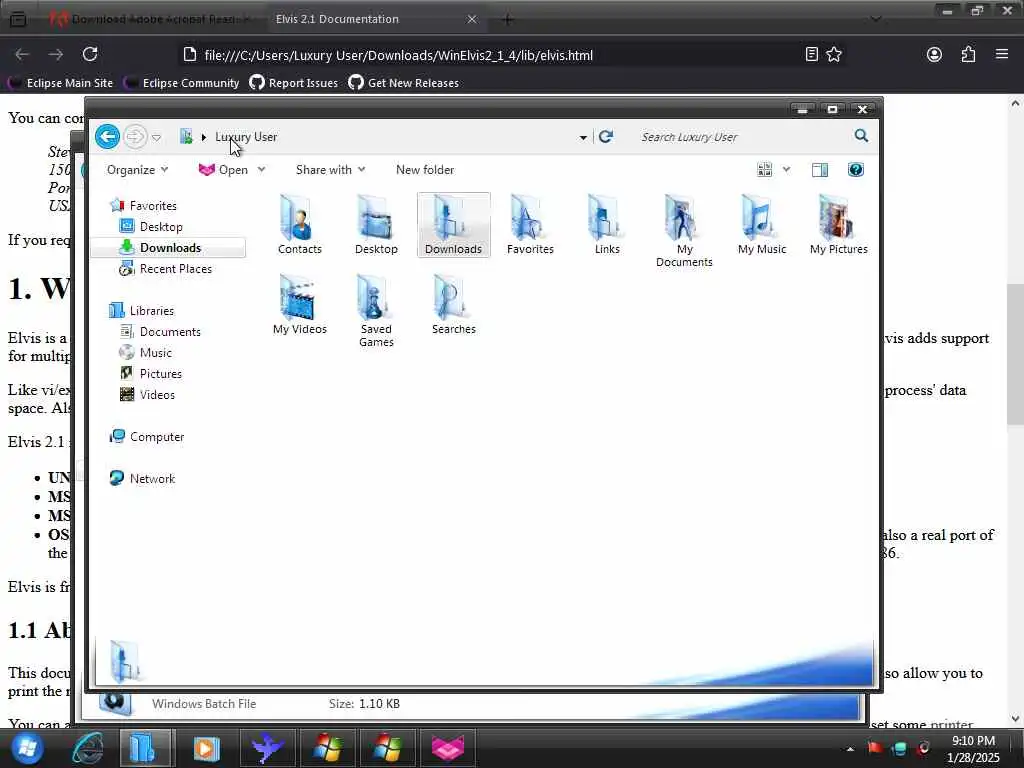1024x768 pixels.
Task: Open the Favorites folder in file list
Action: (x=530, y=225)
